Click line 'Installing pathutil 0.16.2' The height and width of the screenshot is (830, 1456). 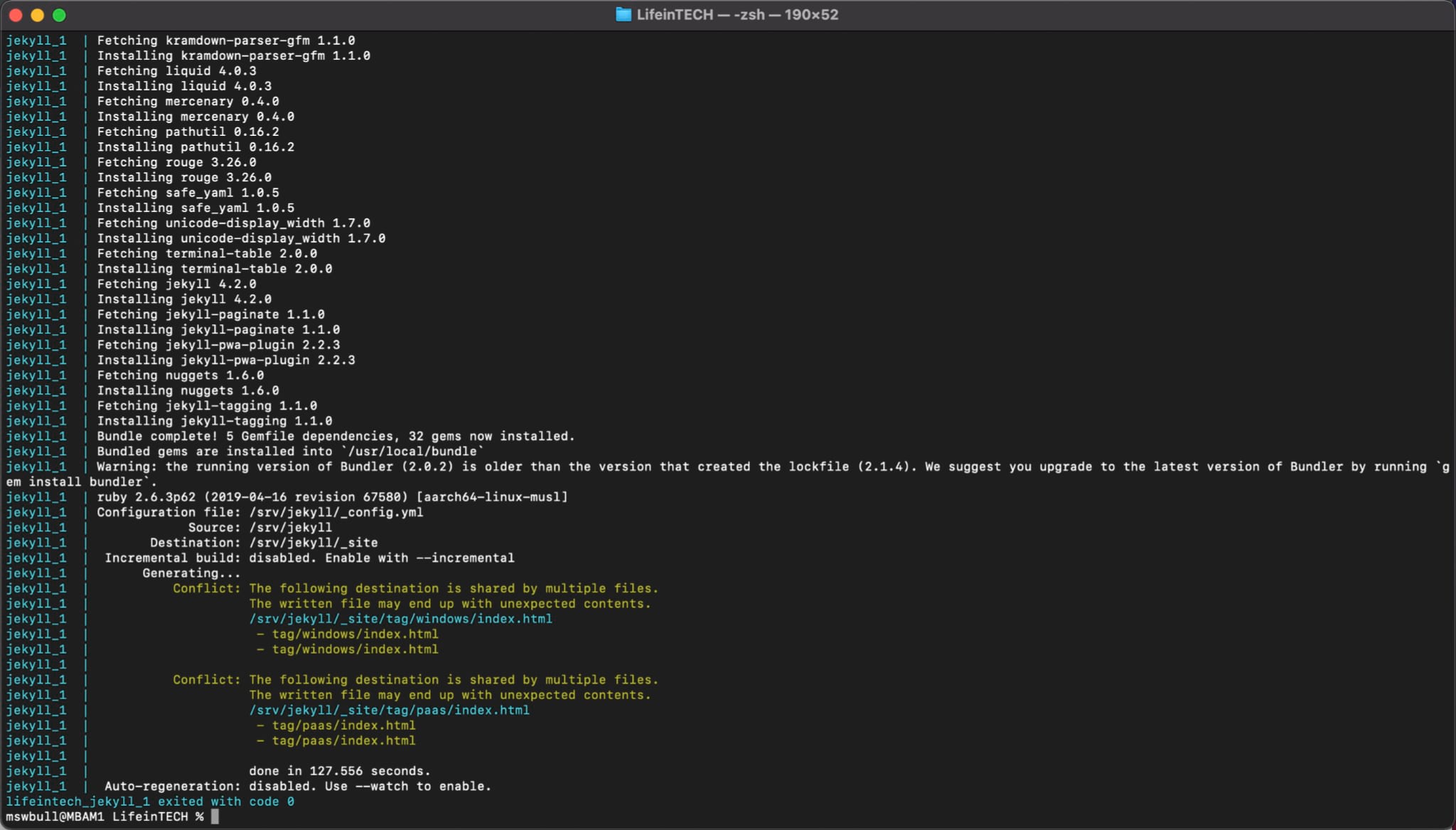[196, 147]
